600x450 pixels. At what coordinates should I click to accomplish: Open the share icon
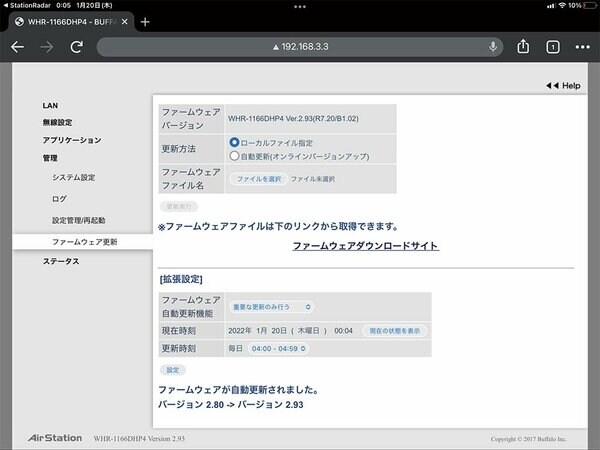523,46
